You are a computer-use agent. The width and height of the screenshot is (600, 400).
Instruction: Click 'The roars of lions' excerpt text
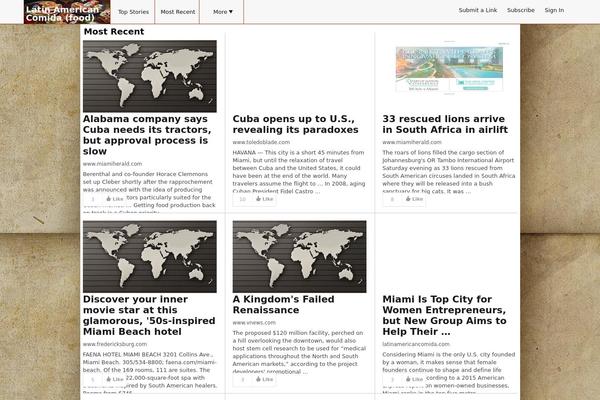pyautogui.click(x=448, y=171)
